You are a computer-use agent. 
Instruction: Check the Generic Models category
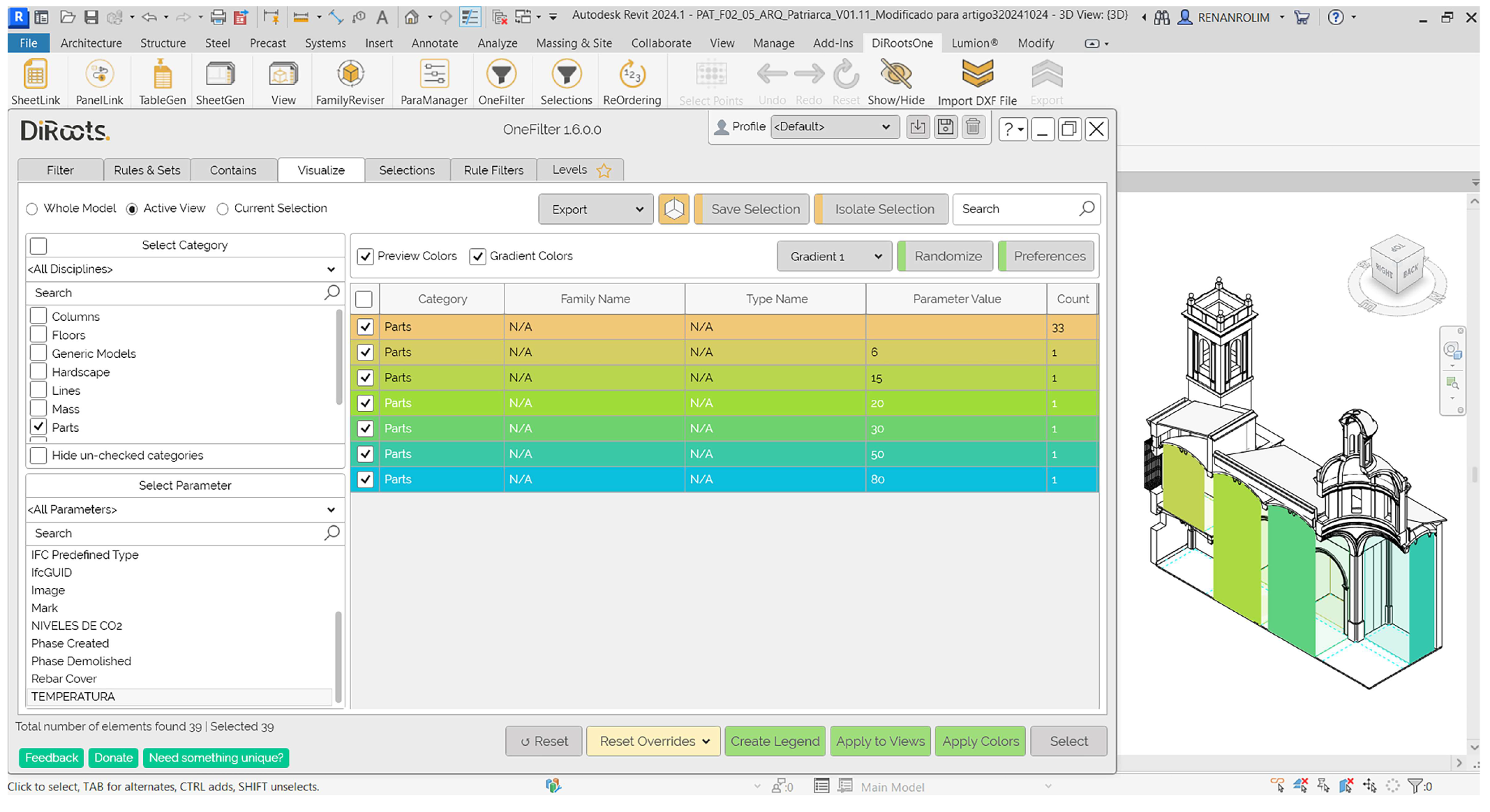pos(39,354)
